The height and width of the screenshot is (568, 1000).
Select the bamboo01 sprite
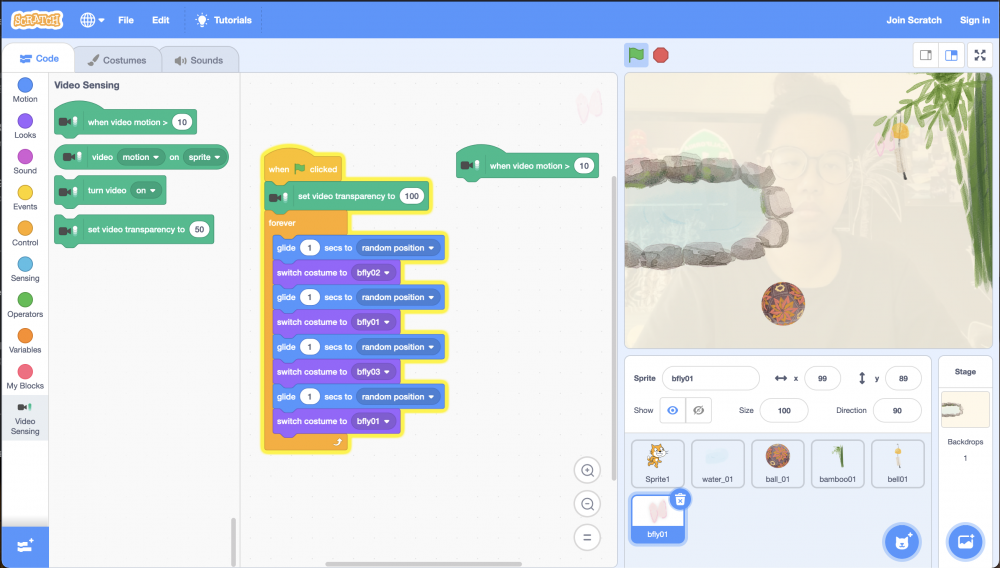point(837,463)
